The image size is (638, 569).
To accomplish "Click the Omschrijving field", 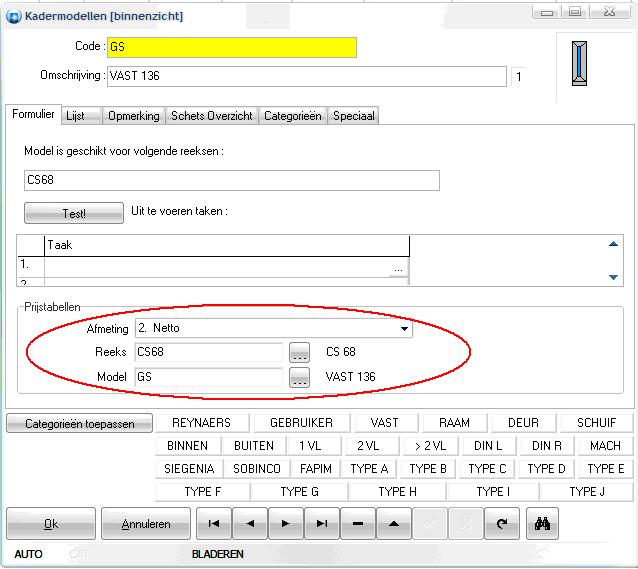I will point(307,76).
